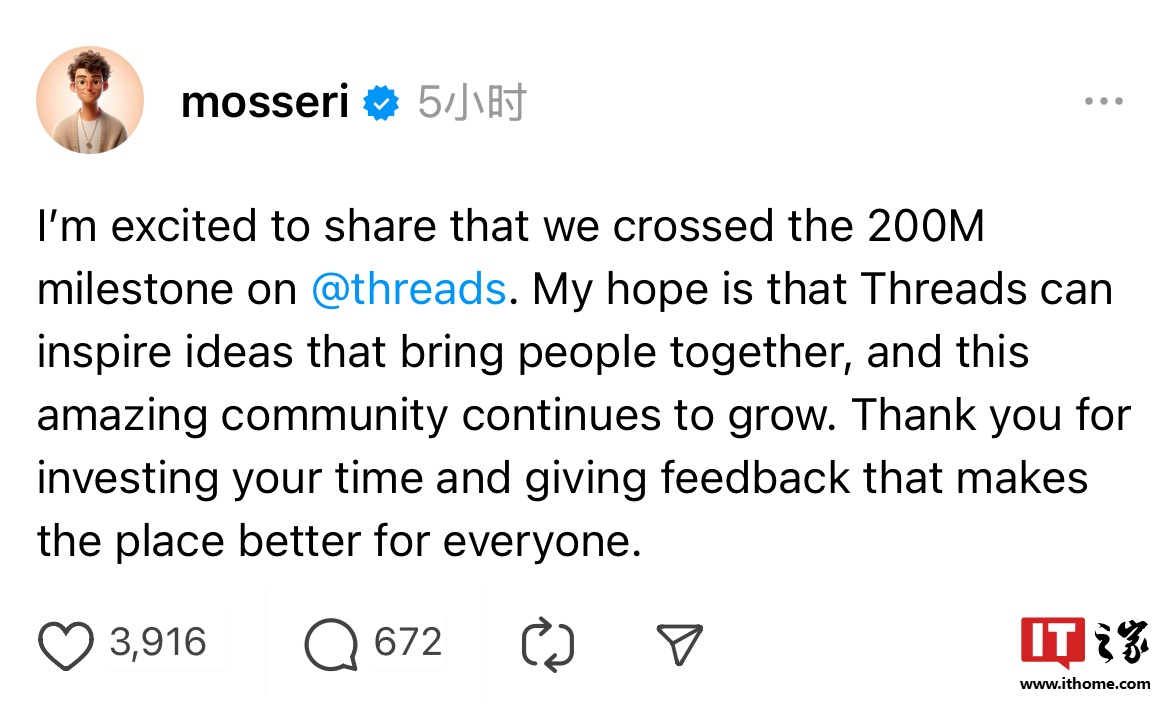Click the line starting "amazing community continues"
1170x715 pixels.
coord(584,415)
